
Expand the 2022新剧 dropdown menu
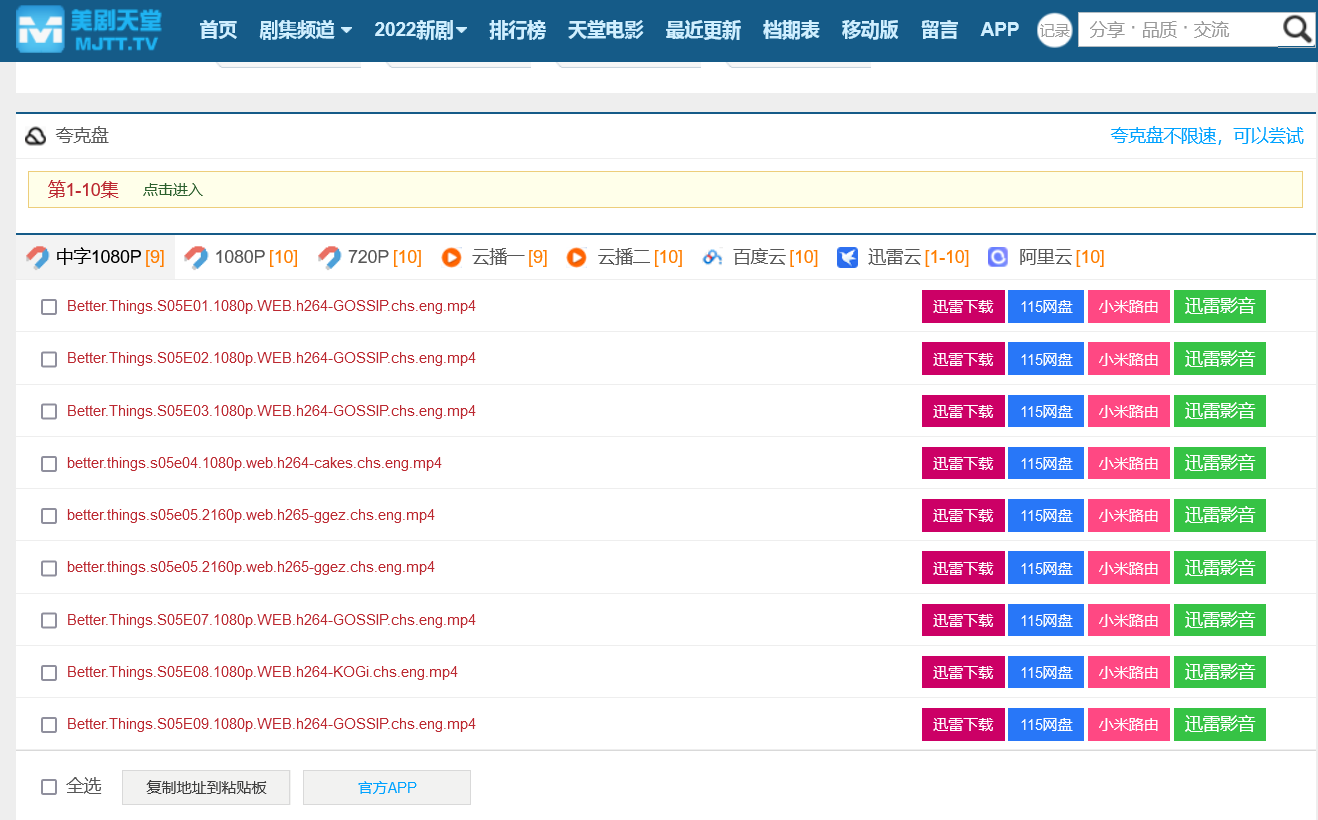tap(421, 30)
